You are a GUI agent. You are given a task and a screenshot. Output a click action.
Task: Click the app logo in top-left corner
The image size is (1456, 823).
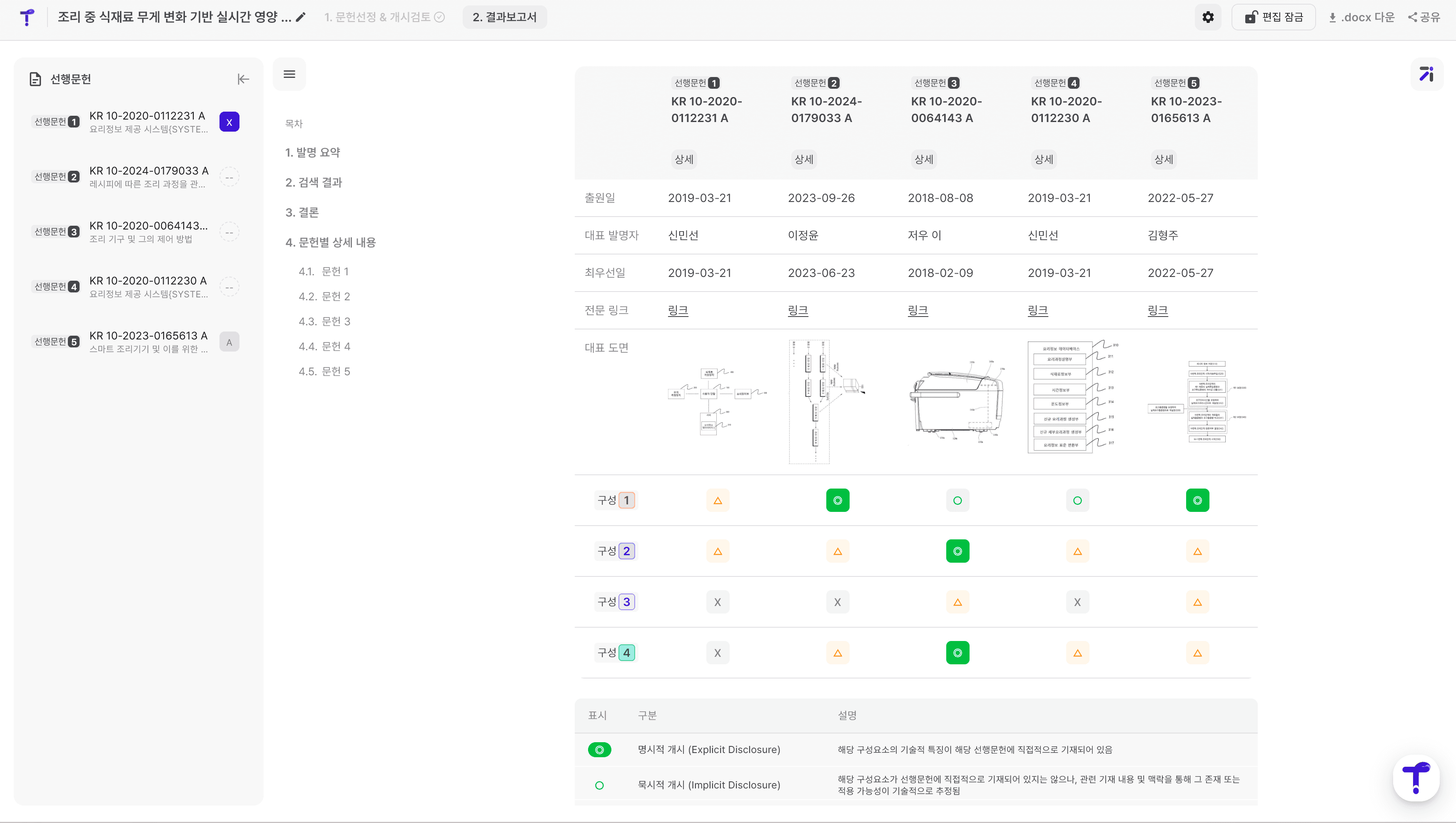point(27,17)
